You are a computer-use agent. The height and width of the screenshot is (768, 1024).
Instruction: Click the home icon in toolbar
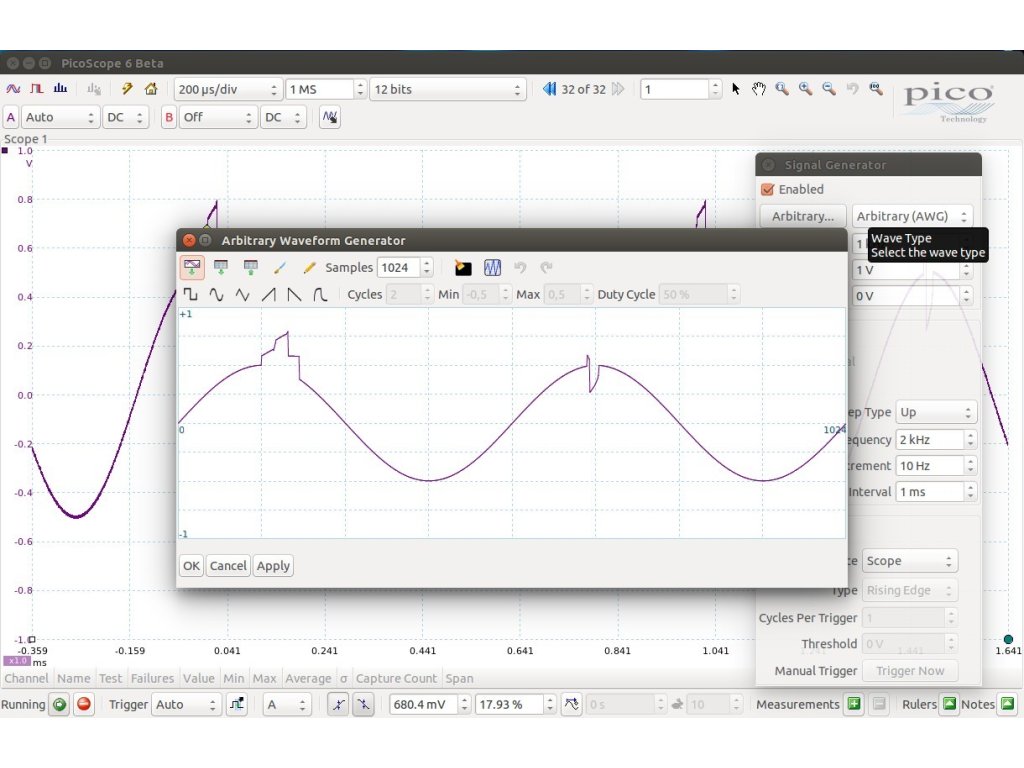(x=151, y=89)
